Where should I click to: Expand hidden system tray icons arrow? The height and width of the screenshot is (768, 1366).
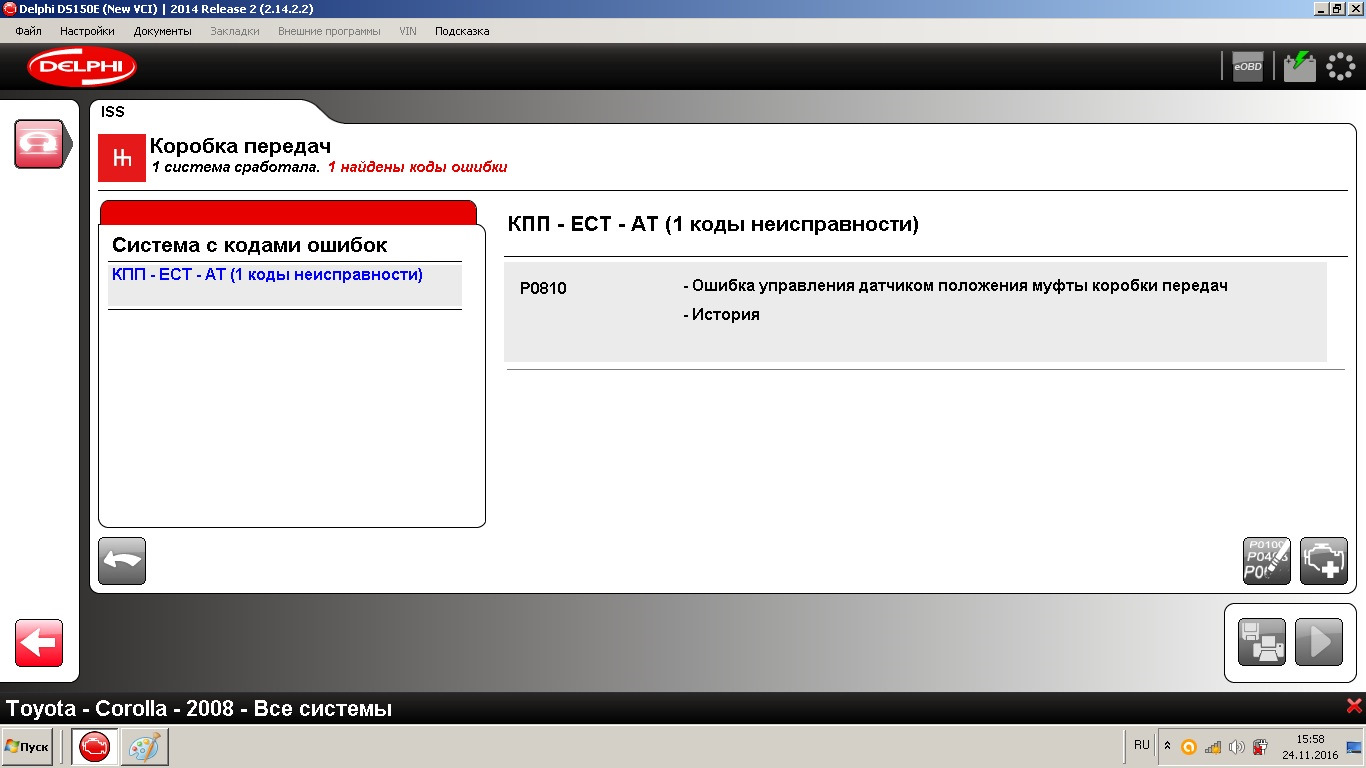(1167, 746)
